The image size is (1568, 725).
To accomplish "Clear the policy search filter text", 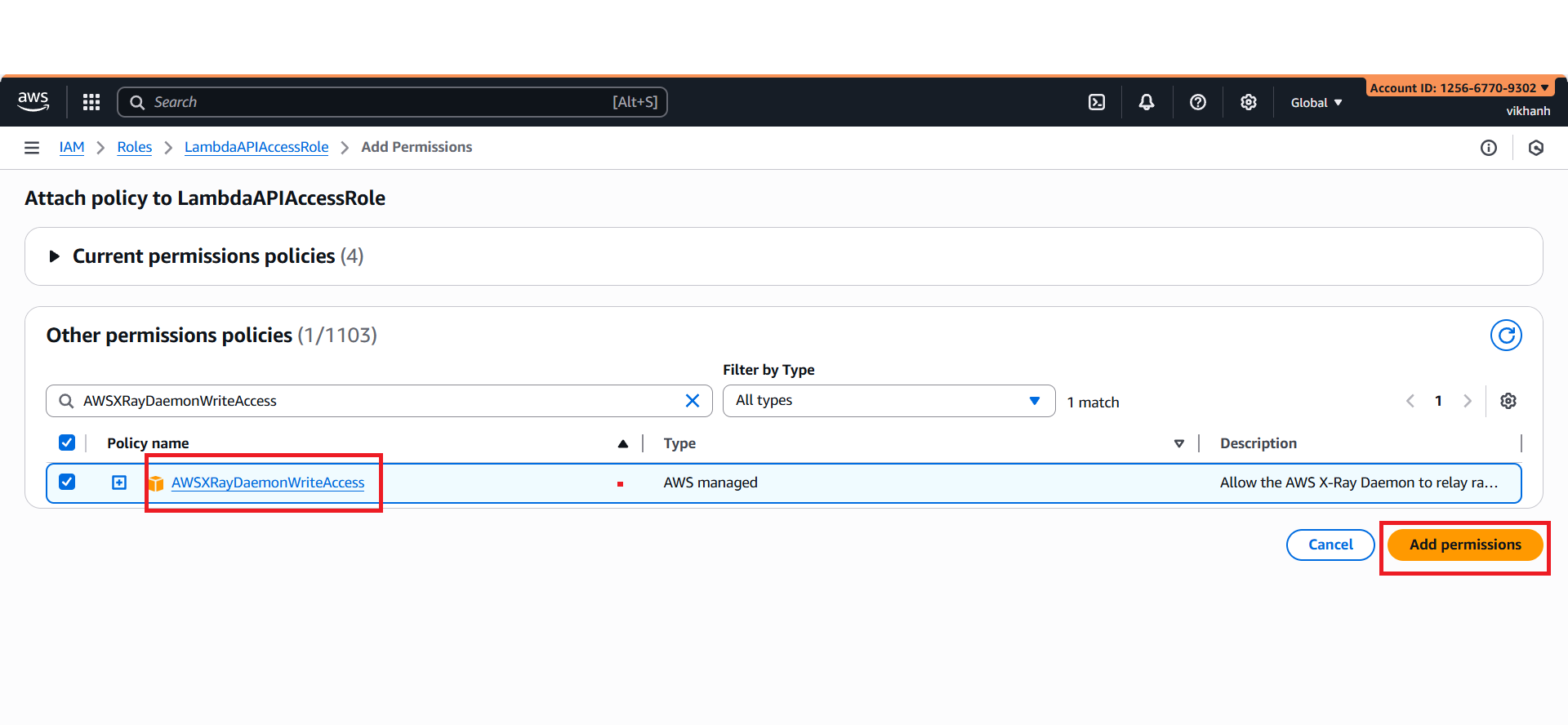I will tap(692, 401).
